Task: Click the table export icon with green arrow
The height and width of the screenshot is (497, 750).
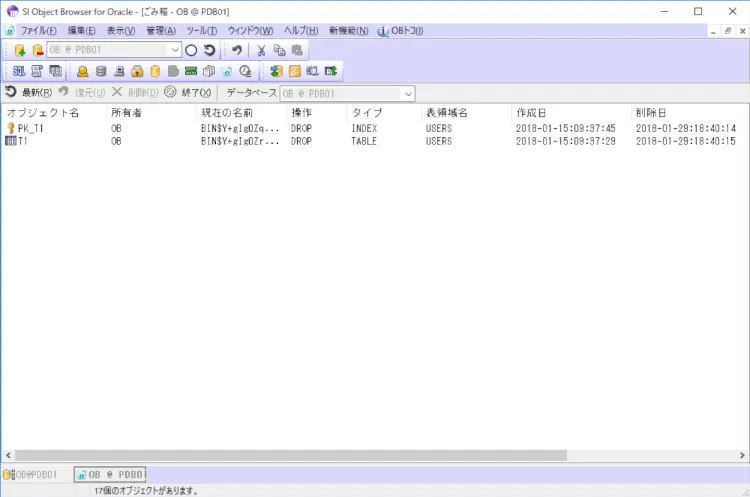Action: (x=331, y=71)
